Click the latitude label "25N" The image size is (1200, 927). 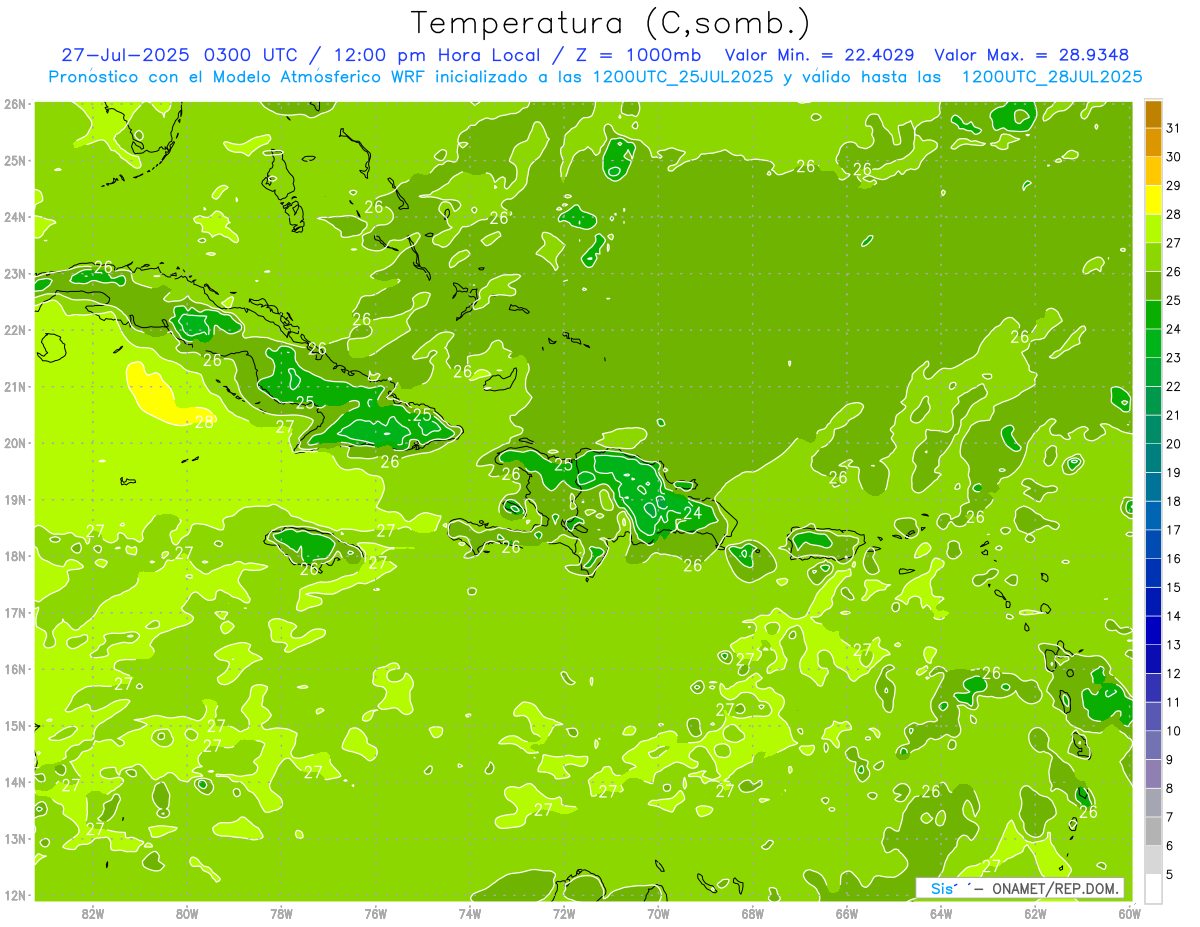click(x=15, y=160)
